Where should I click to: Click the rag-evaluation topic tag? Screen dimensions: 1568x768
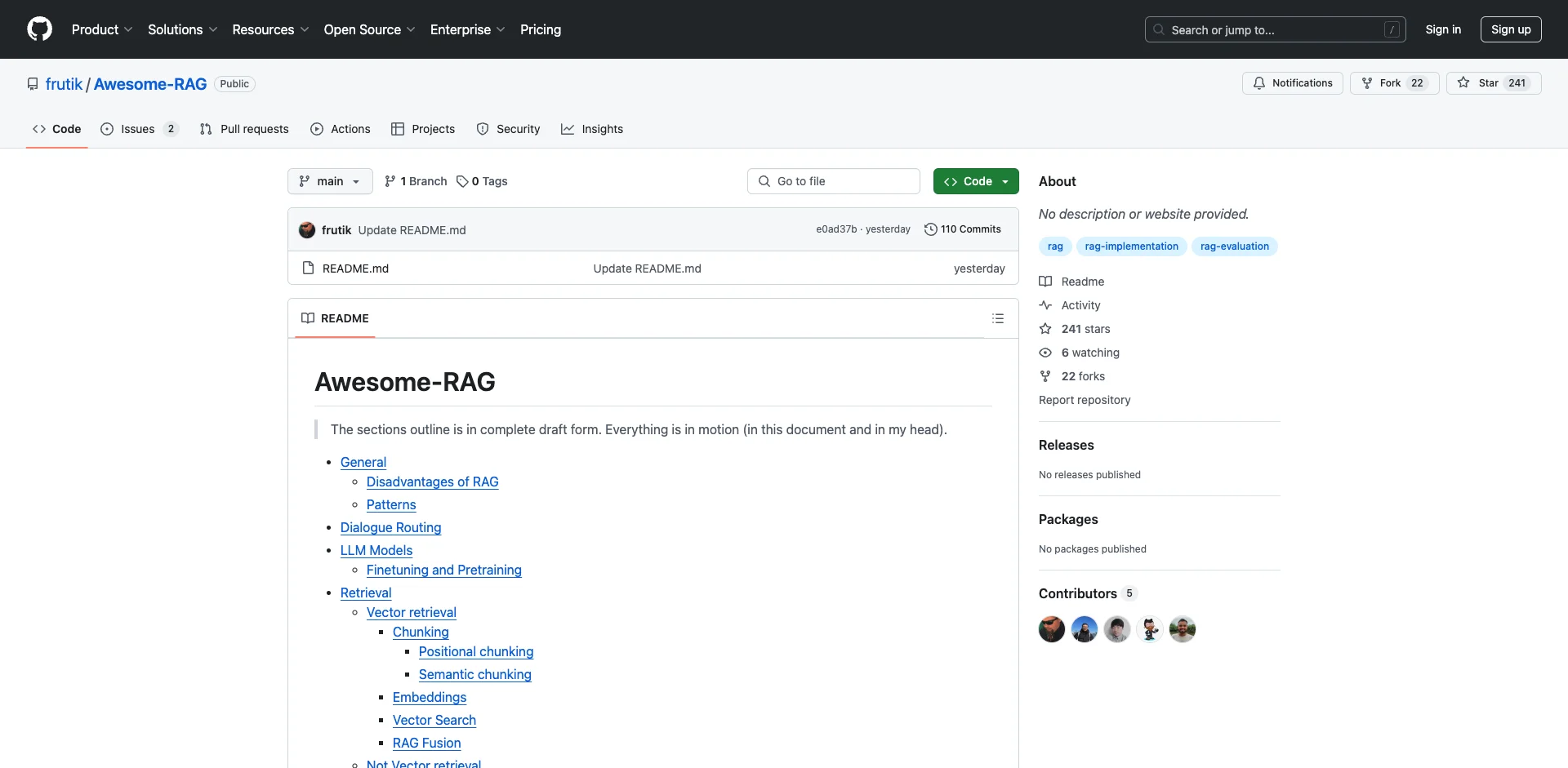pos(1234,246)
